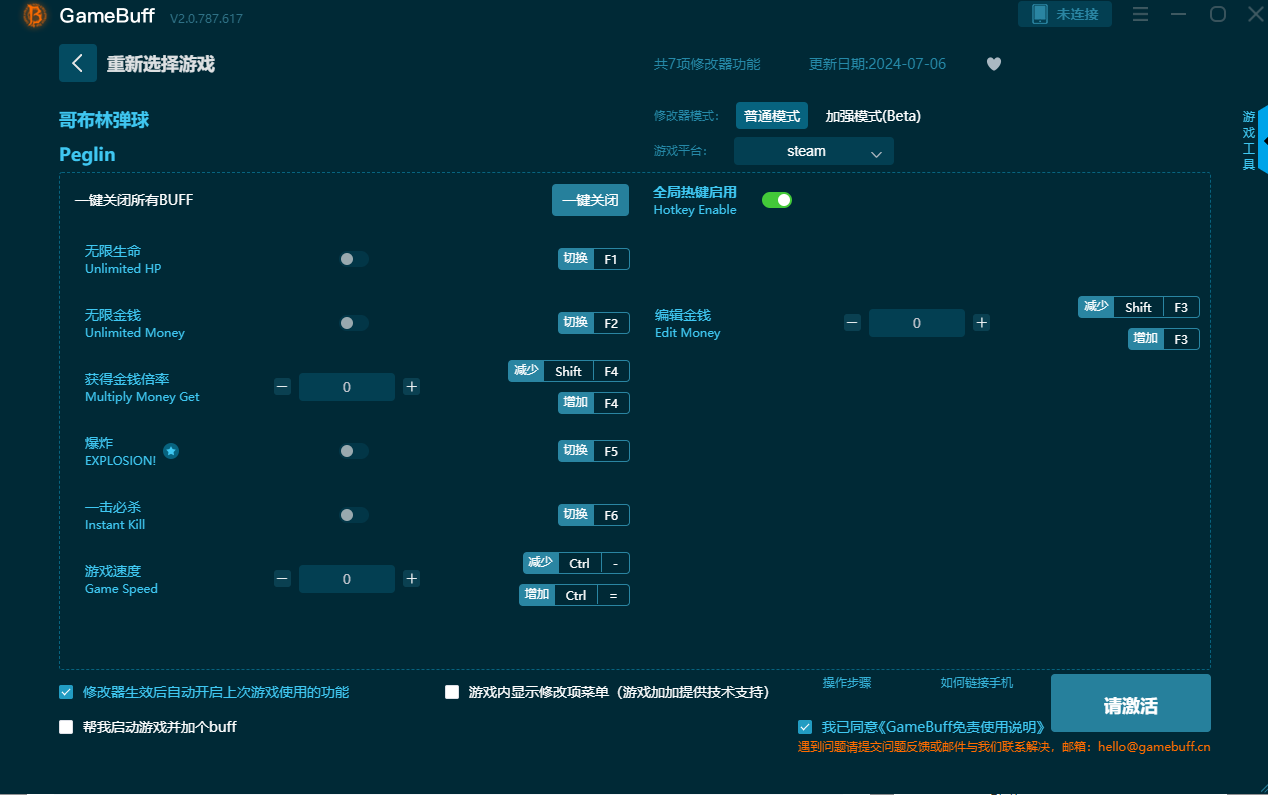1268x795 pixels.
Task: Open 操作步骤 operation steps link
Action: click(847, 682)
